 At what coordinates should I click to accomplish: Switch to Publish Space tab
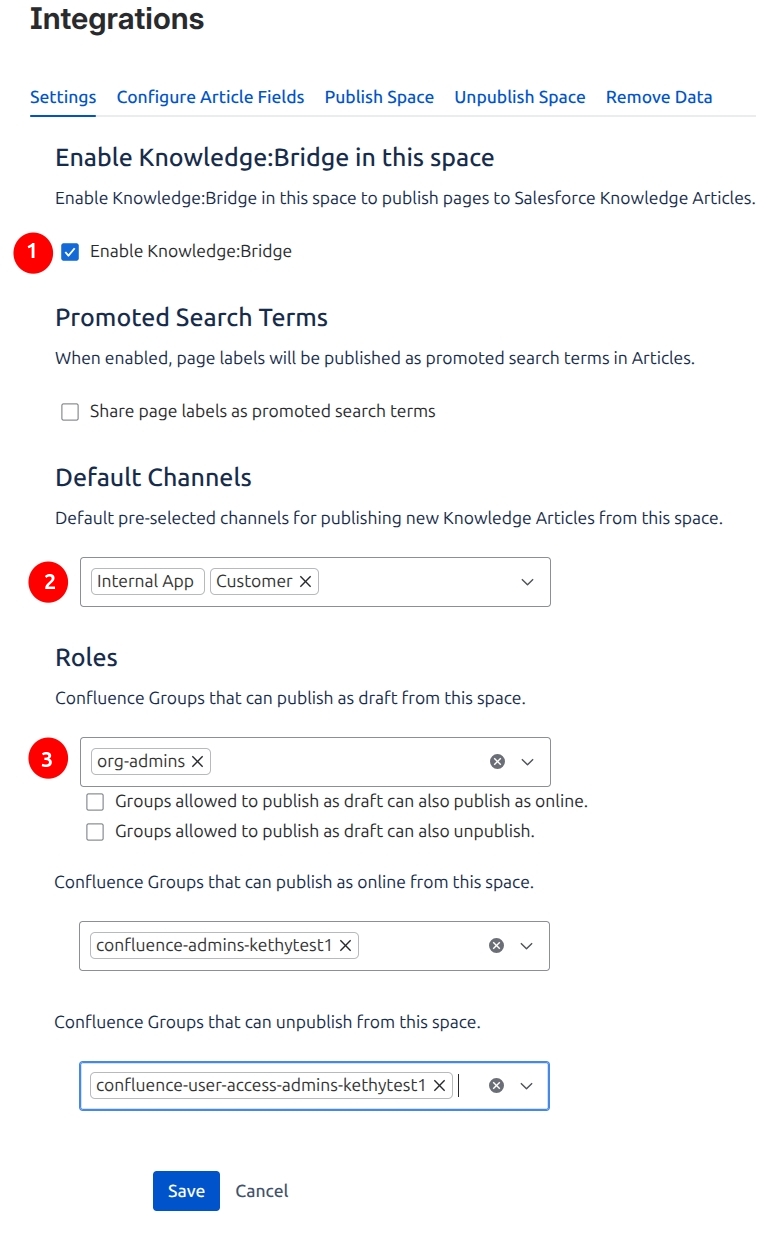[x=379, y=97]
